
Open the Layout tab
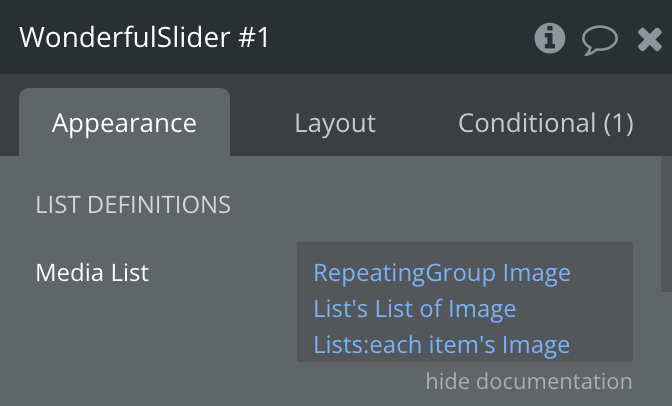[335, 123]
